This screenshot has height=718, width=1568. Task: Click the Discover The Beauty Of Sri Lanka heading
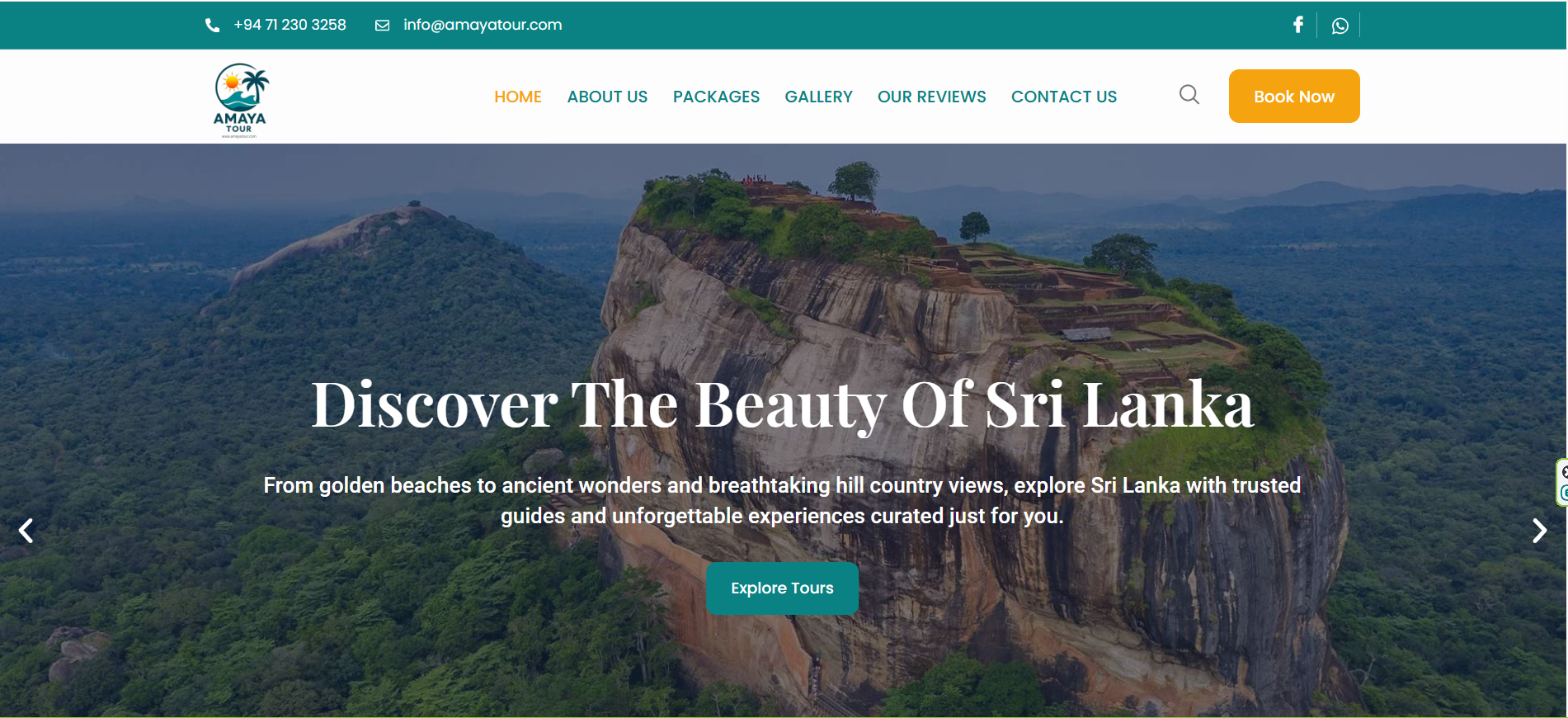pos(782,404)
